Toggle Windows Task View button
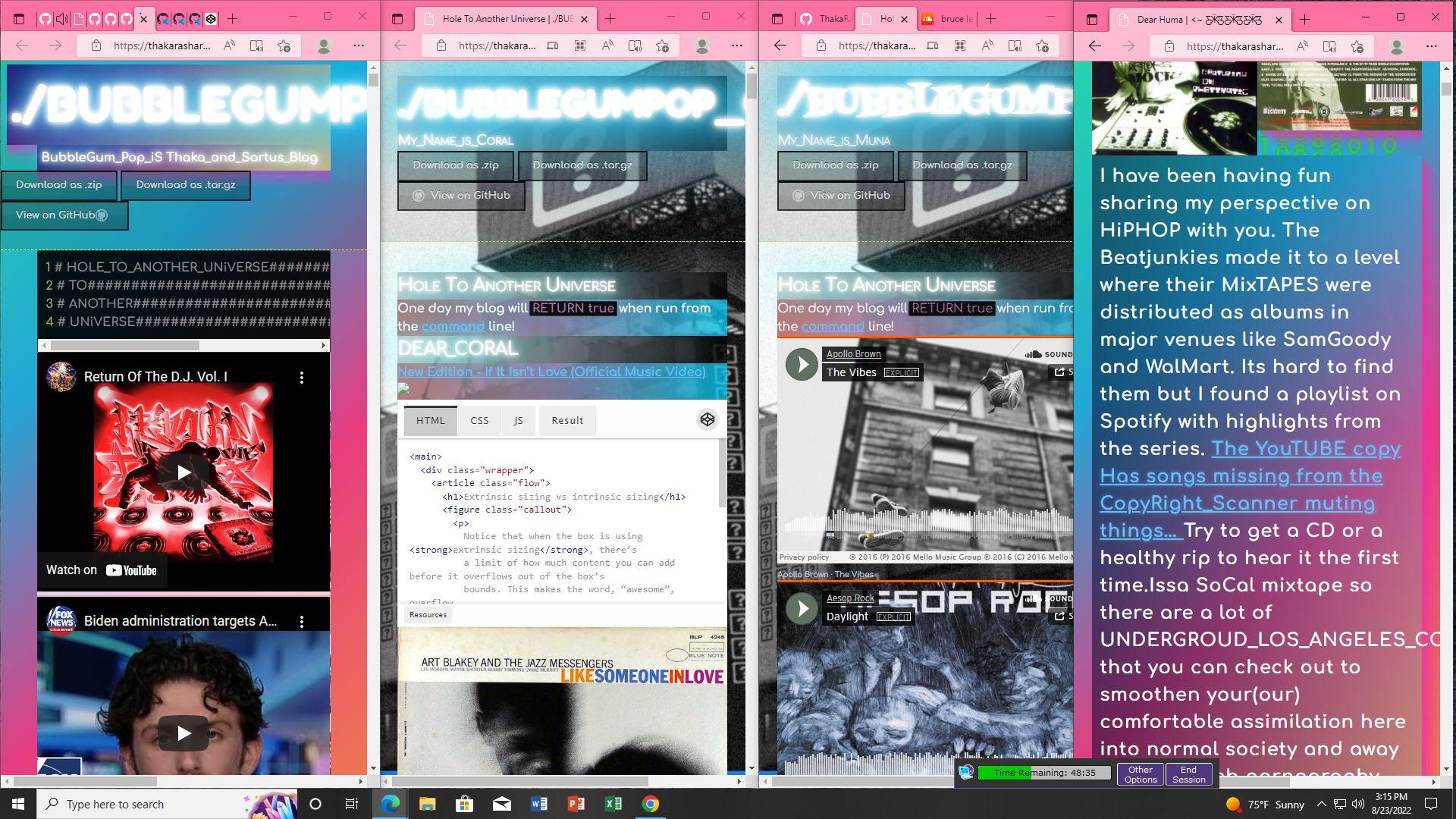This screenshot has height=819, width=1456. [352, 804]
